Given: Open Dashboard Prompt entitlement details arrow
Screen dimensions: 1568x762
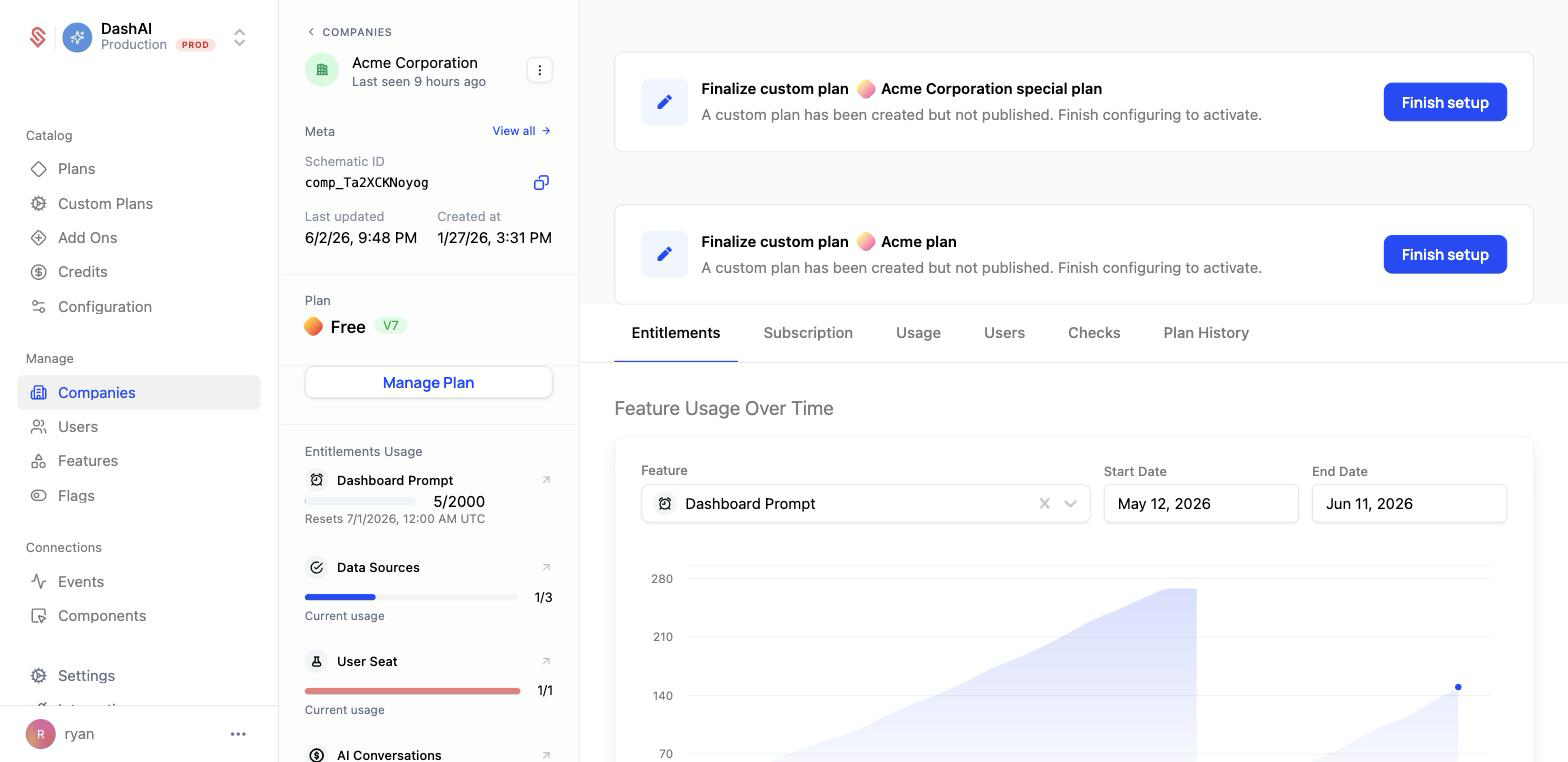Looking at the screenshot, I should coord(546,480).
